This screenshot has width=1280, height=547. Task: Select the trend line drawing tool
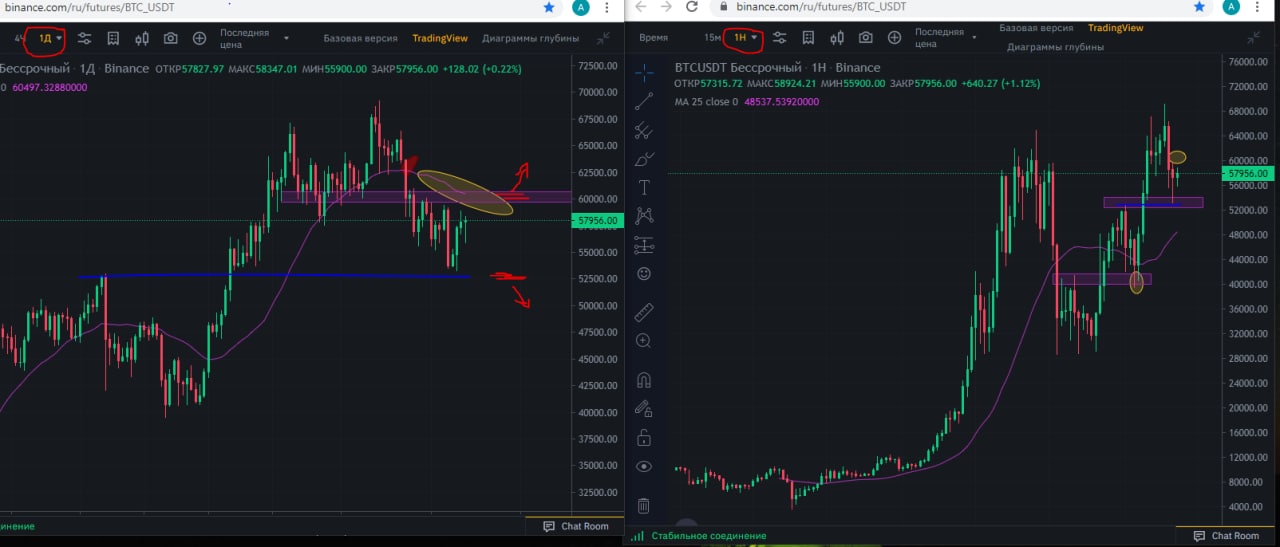click(644, 100)
